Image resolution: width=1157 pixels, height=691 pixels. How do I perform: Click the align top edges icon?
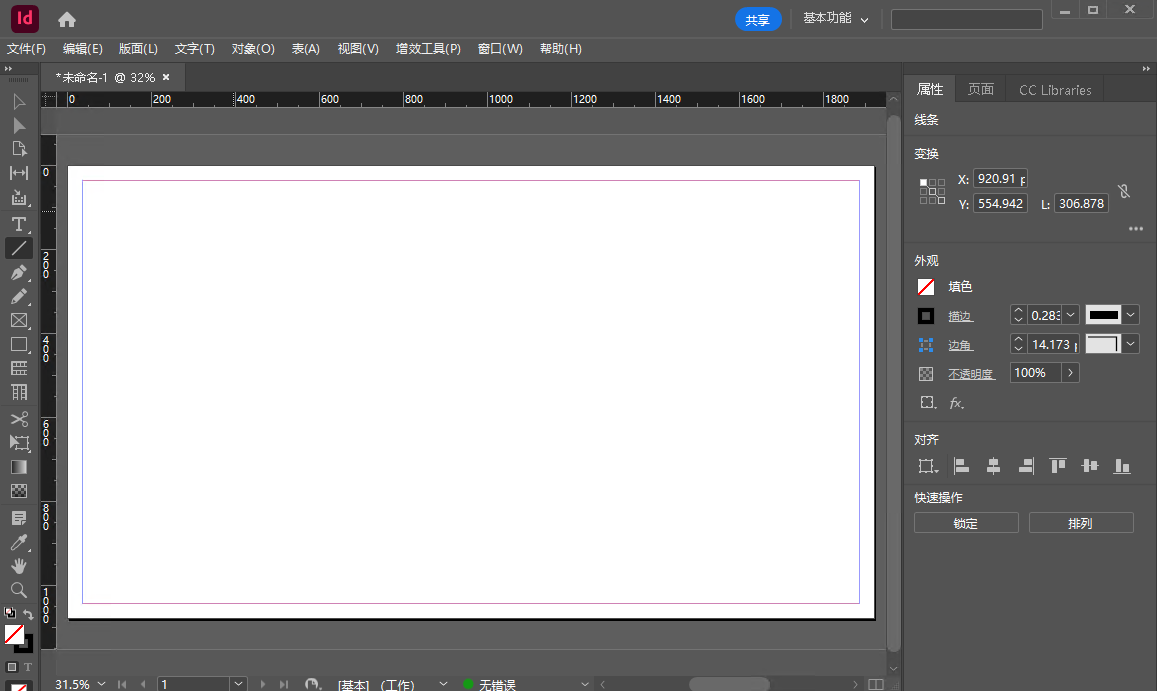tap(1058, 466)
